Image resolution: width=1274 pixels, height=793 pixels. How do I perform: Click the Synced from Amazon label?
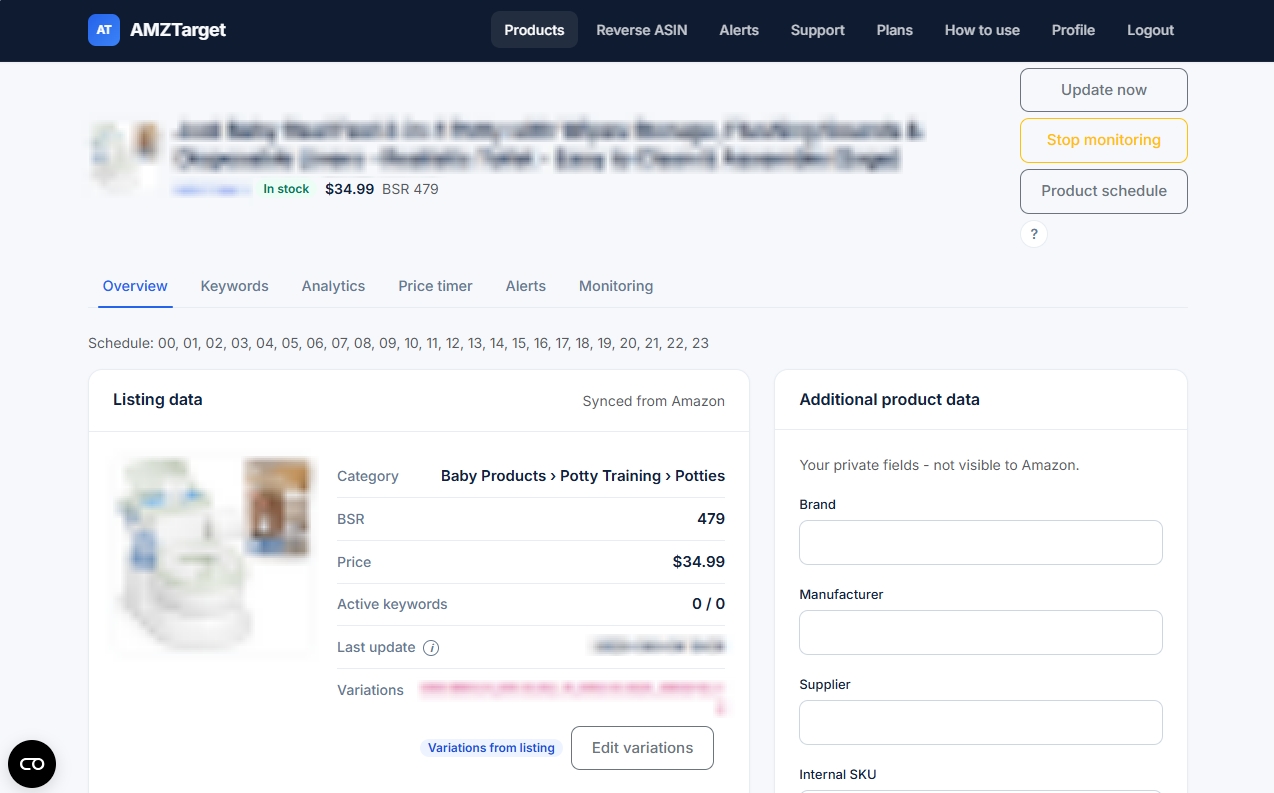click(x=654, y=401)
